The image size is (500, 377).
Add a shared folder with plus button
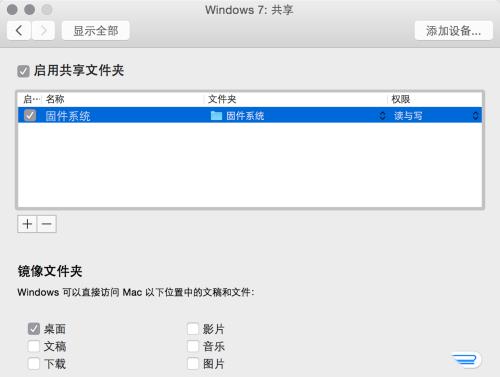(x=27, y=224)
